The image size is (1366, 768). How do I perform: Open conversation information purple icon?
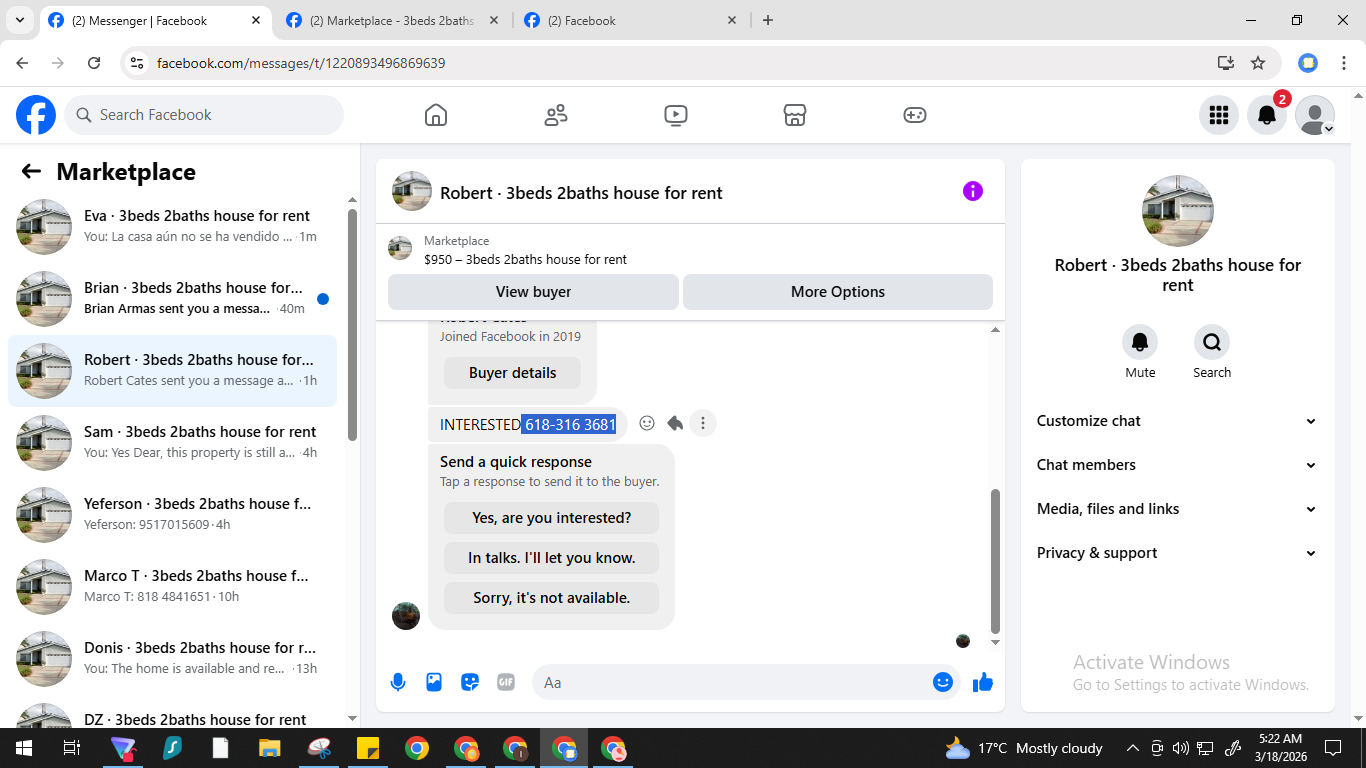point(973,192)
